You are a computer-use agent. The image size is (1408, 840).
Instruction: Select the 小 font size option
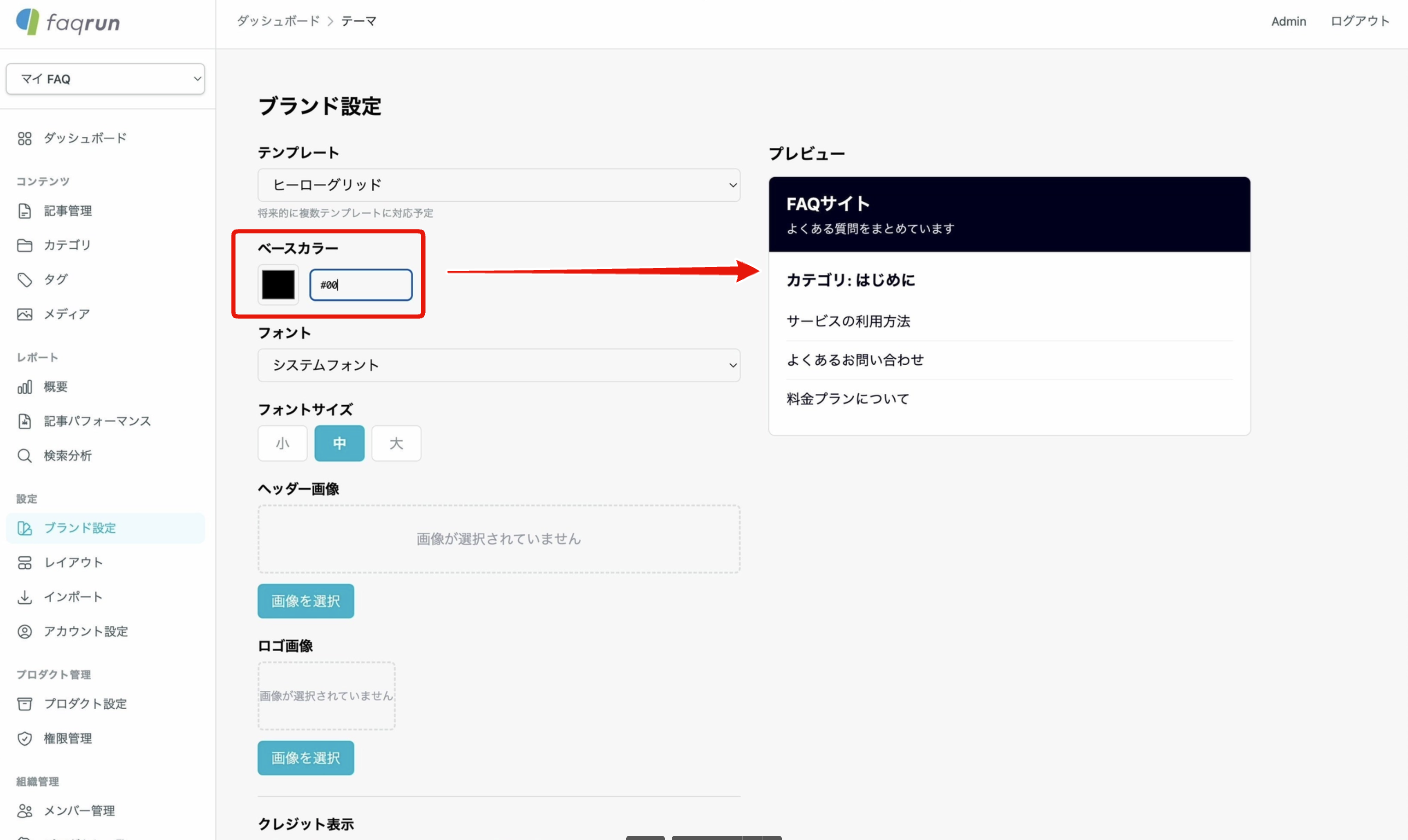click(282, 443)
